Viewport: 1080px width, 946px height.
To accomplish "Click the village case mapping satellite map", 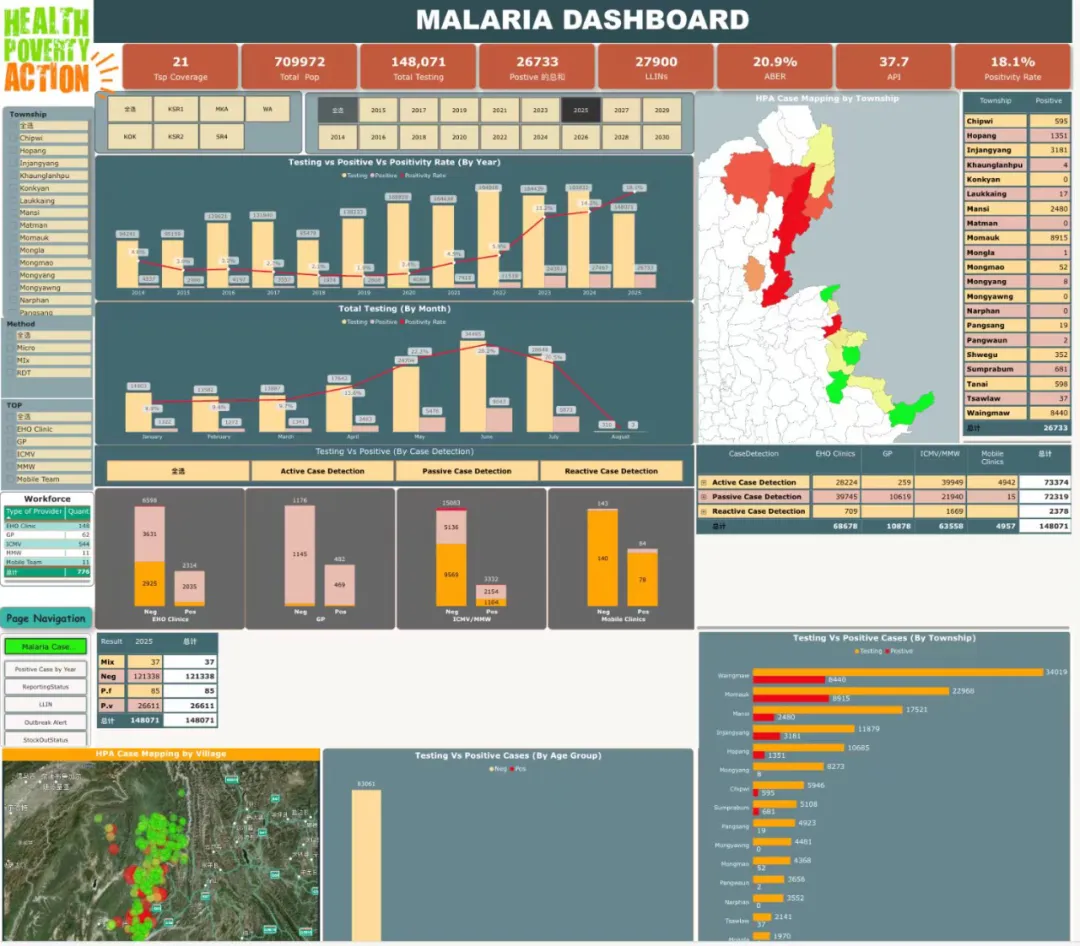I will click(160, 850).
